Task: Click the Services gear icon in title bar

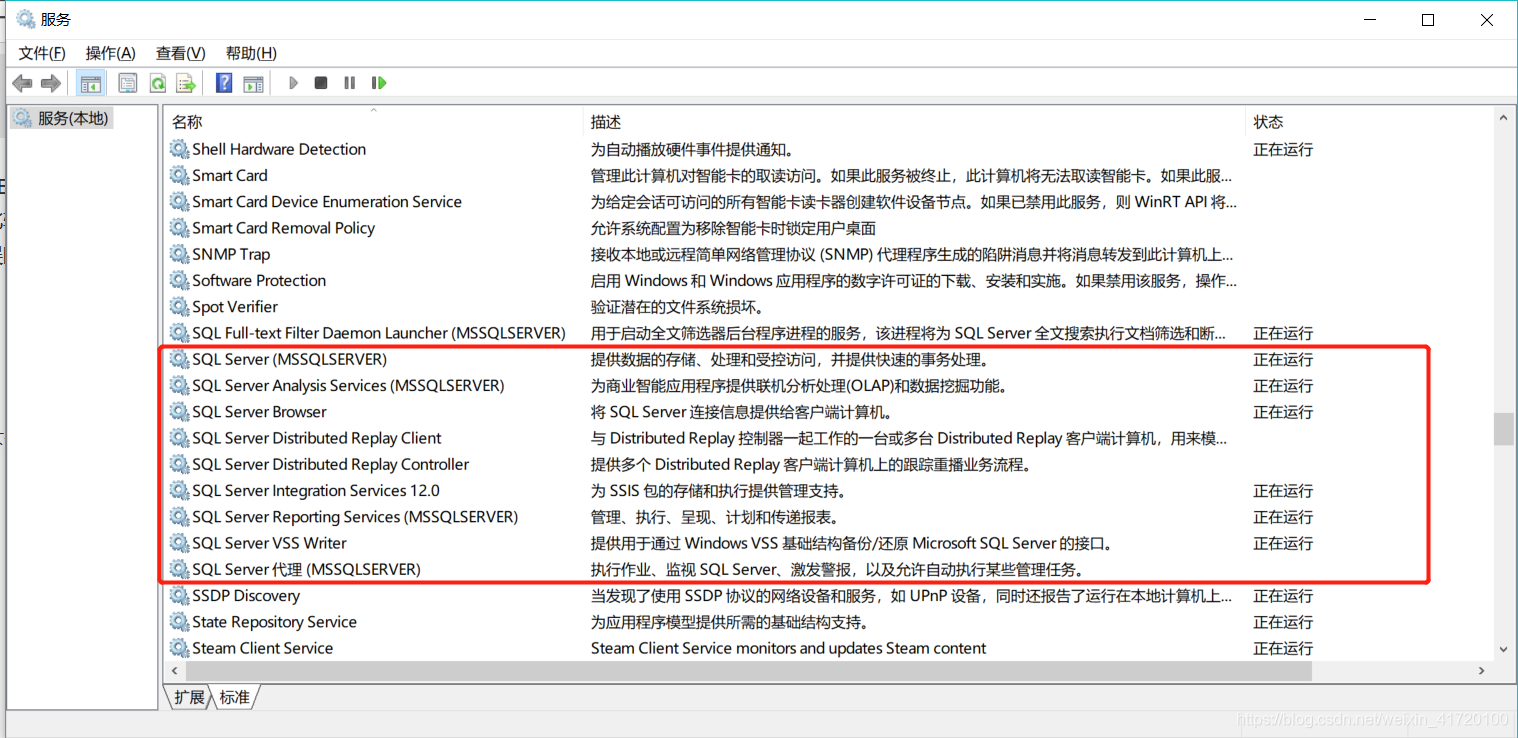Action: point(26,19)
